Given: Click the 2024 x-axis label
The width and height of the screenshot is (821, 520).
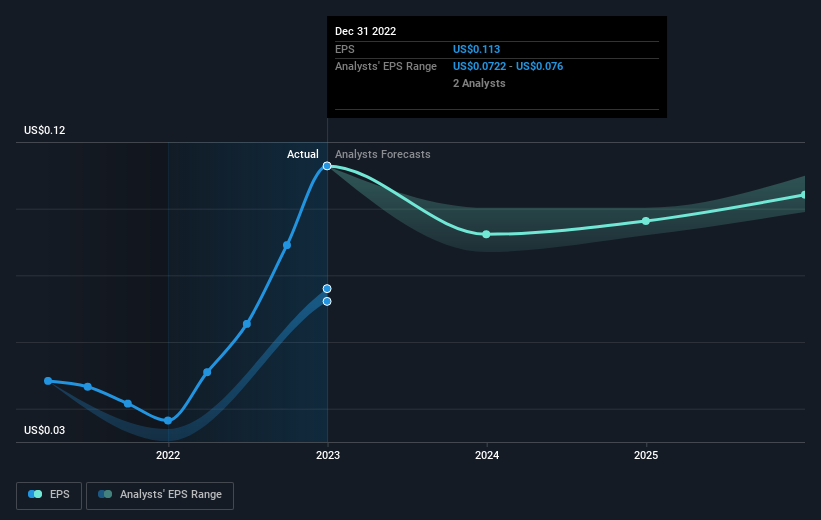Looking at the screenshot, I should tap(487, 455).
